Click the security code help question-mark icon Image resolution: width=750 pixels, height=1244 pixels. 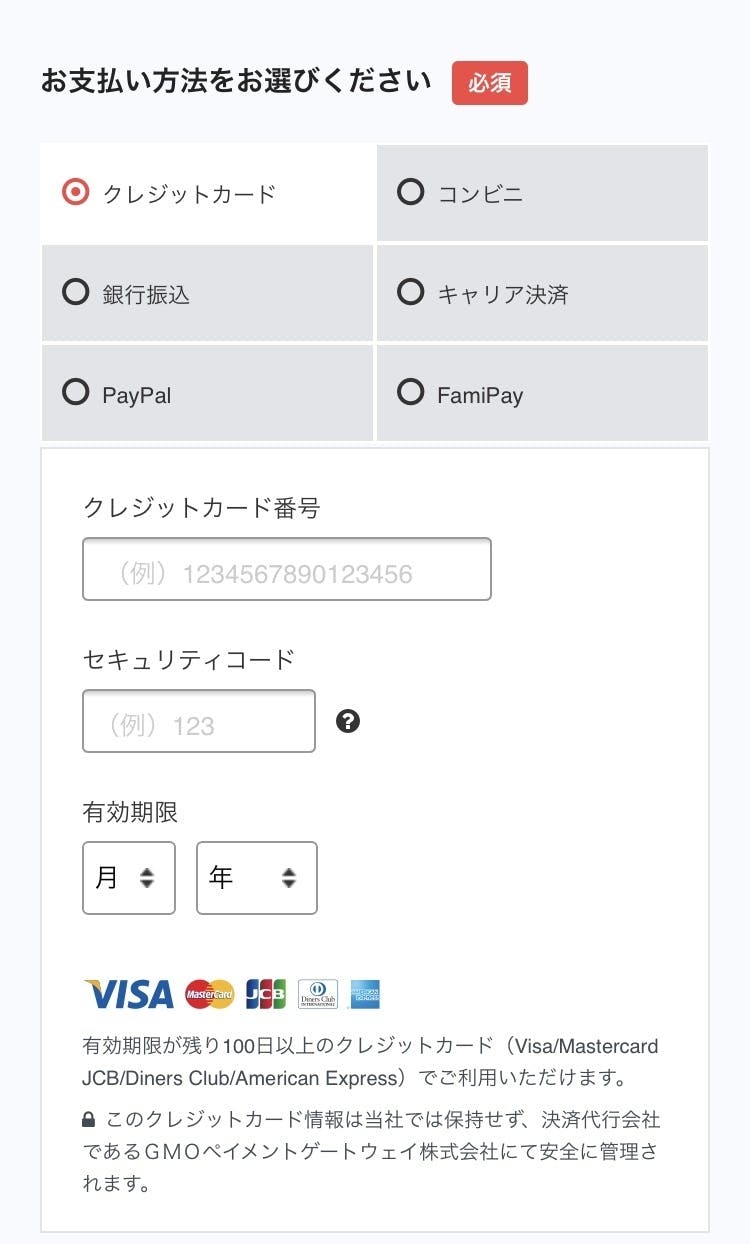pyautogui.click(x=348, y=721)
